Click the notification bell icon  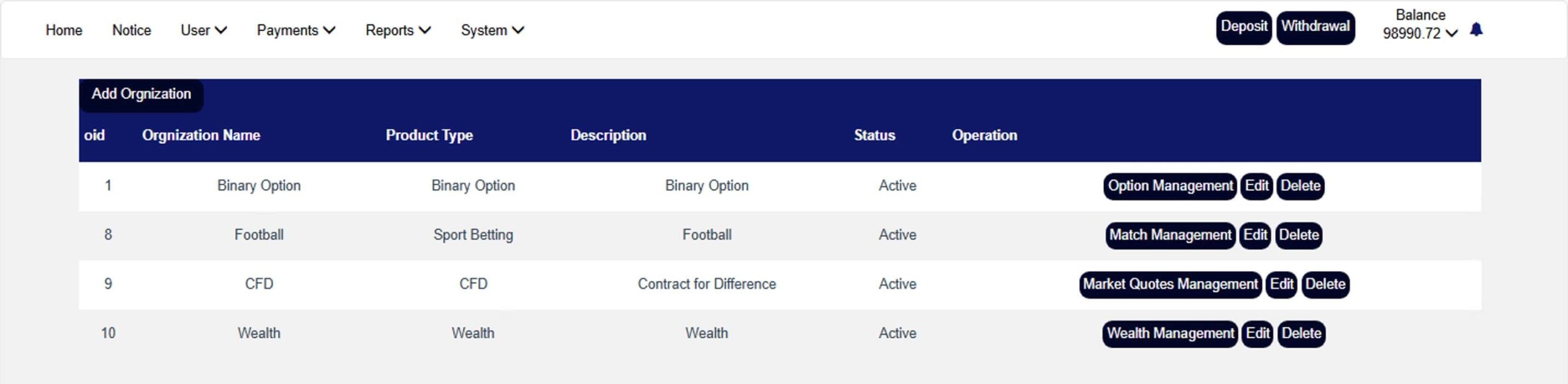tap(1476, 30)
